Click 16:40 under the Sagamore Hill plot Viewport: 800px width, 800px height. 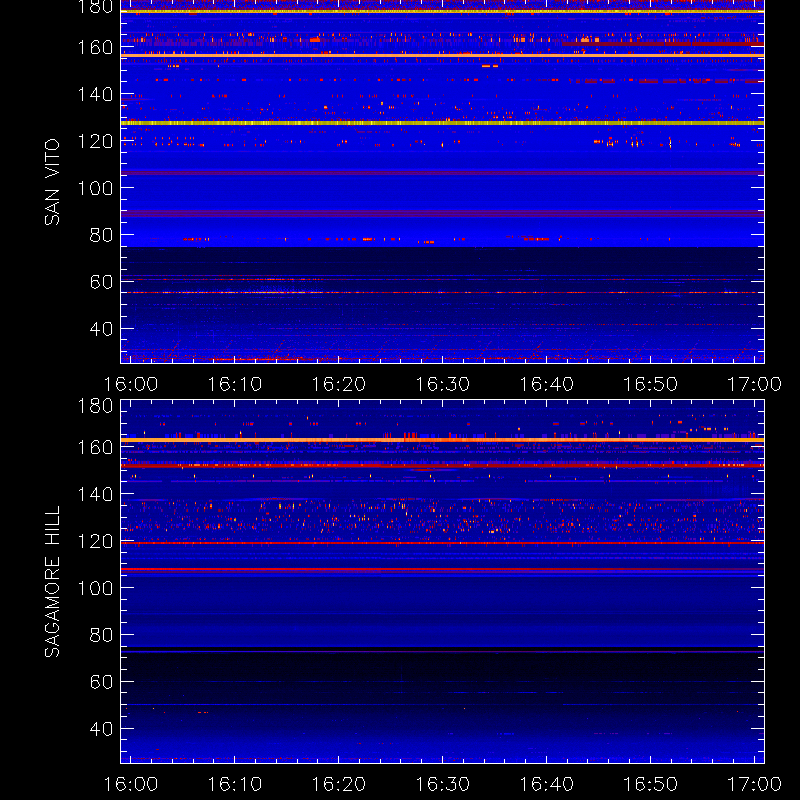tap(546, 784)
